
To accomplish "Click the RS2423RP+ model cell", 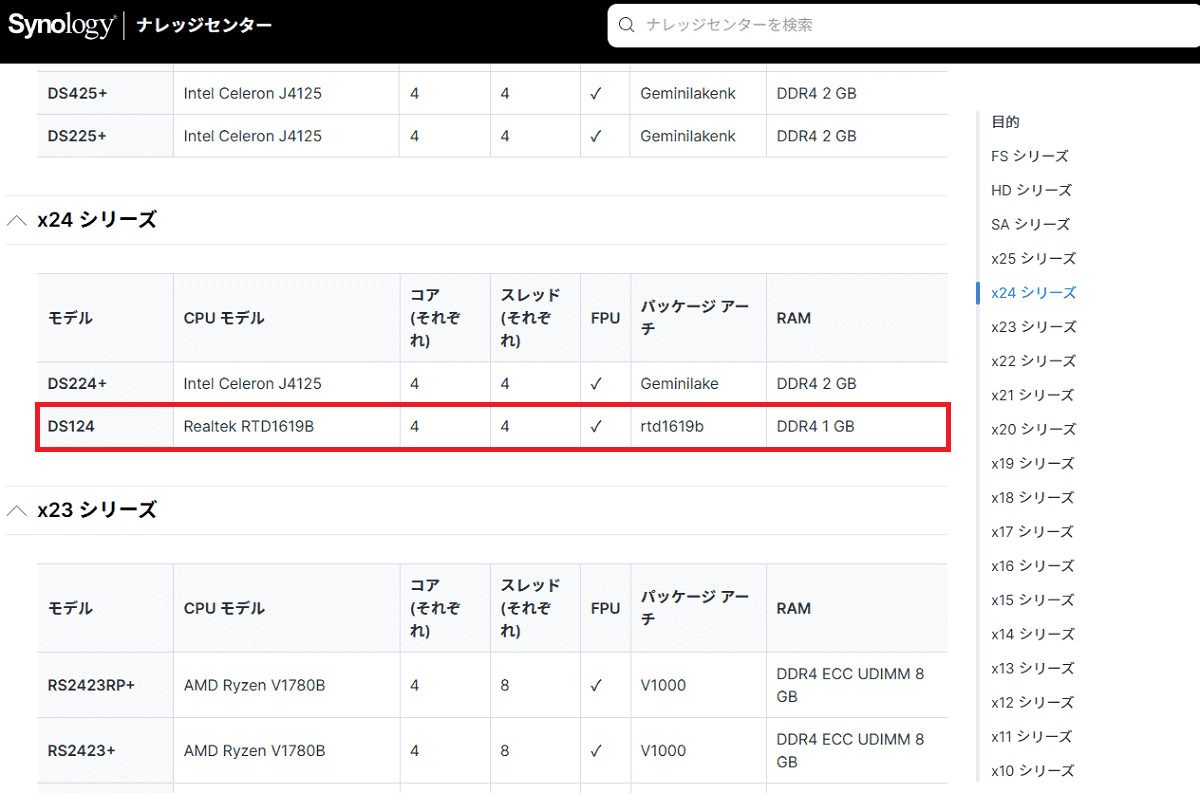I will [x=106, y=685].
